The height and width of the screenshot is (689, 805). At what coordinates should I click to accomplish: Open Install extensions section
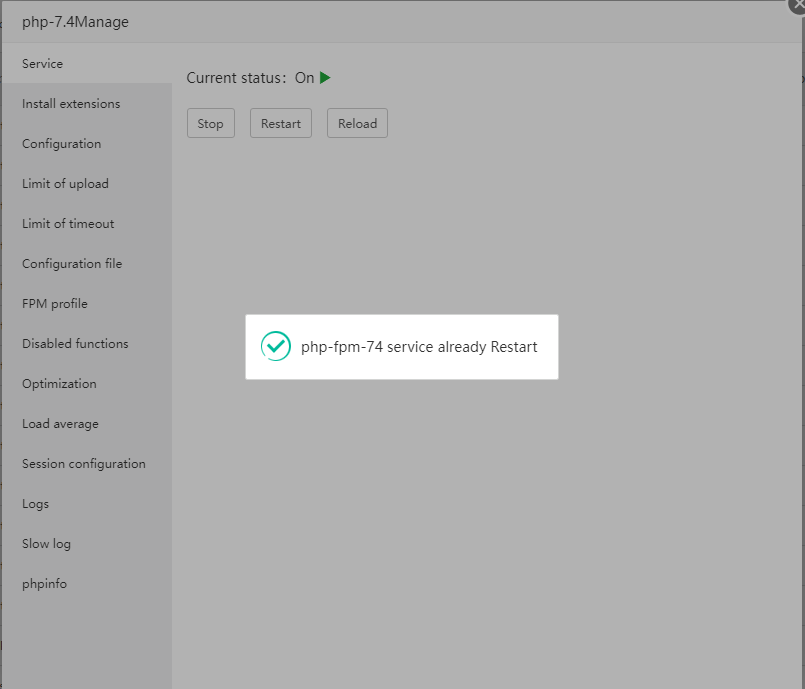(x=86, y=104)
